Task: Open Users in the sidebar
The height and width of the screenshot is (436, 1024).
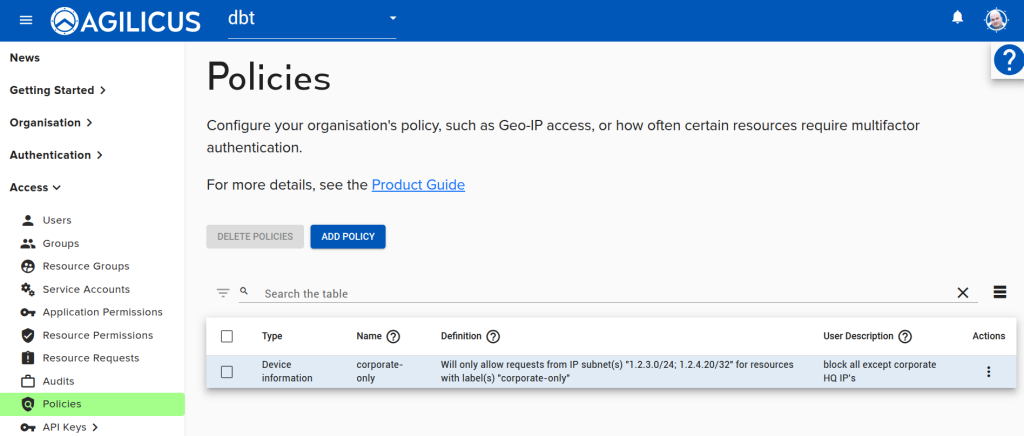Action: point(57,220)
